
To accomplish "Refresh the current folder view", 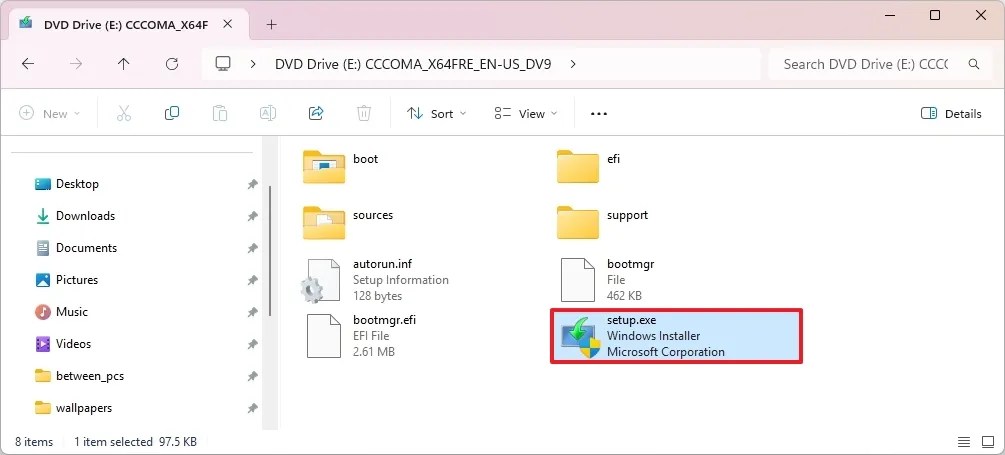I will (x=172, y=64).
